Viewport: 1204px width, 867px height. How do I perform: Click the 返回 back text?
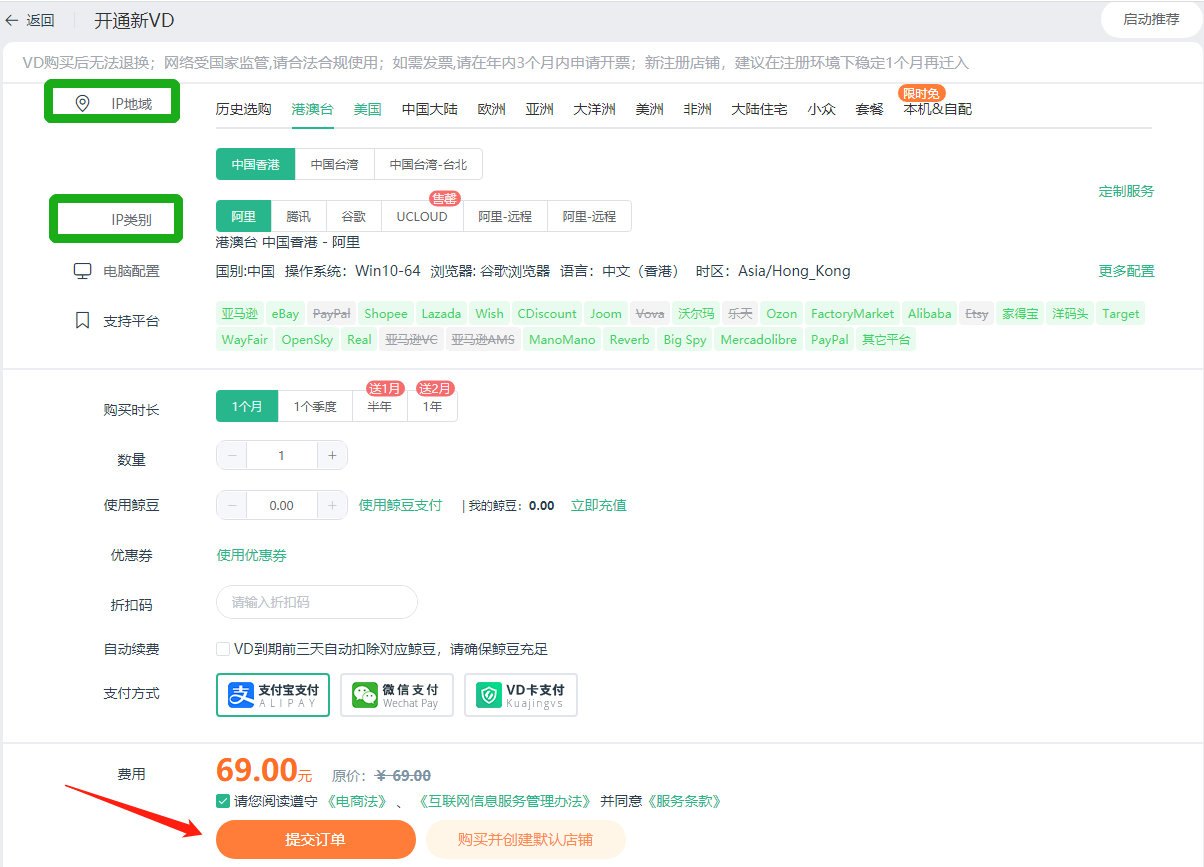coord(41,20)
